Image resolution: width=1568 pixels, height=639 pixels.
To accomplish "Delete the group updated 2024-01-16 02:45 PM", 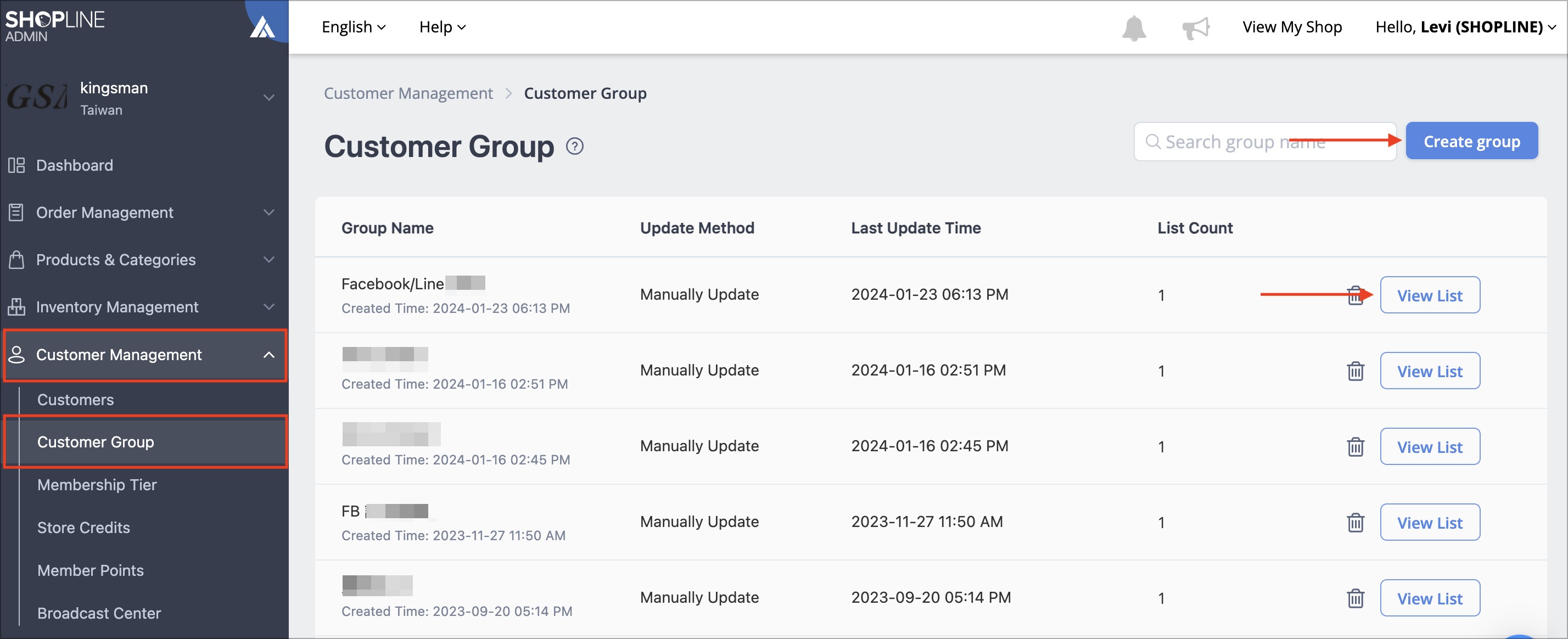I will coord(1355,447).
